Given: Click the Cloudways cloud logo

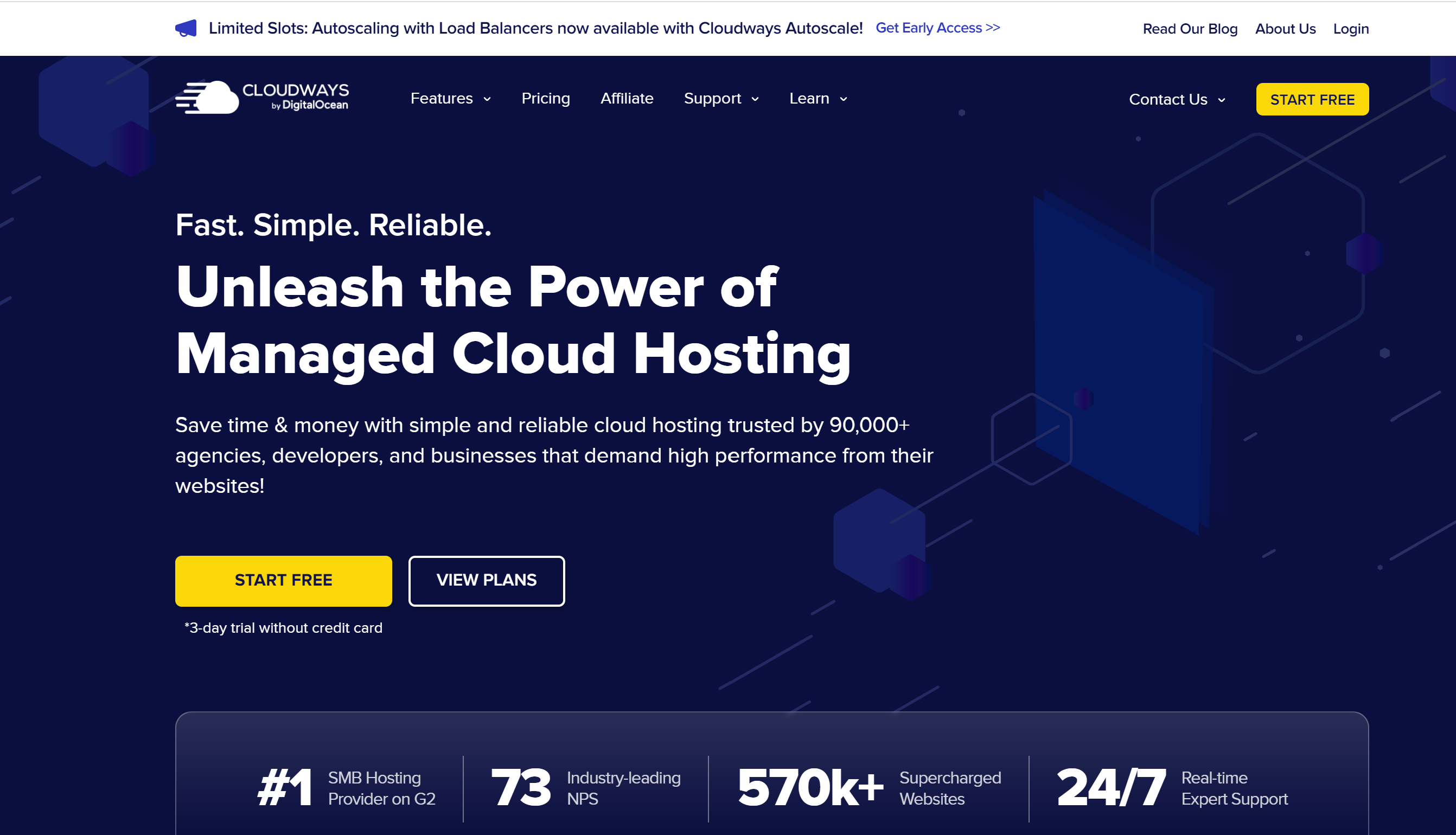Looking at the screenshot, I should (207, 98).
